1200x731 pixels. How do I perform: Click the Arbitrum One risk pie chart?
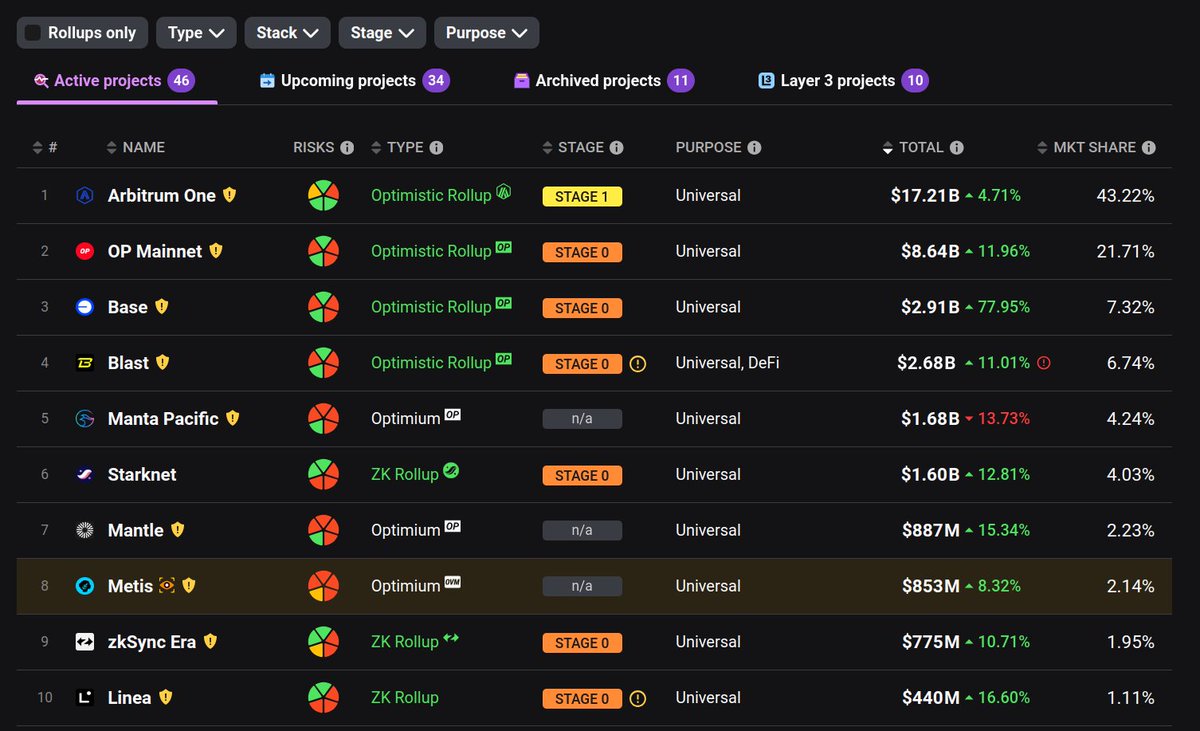(323, 196)
